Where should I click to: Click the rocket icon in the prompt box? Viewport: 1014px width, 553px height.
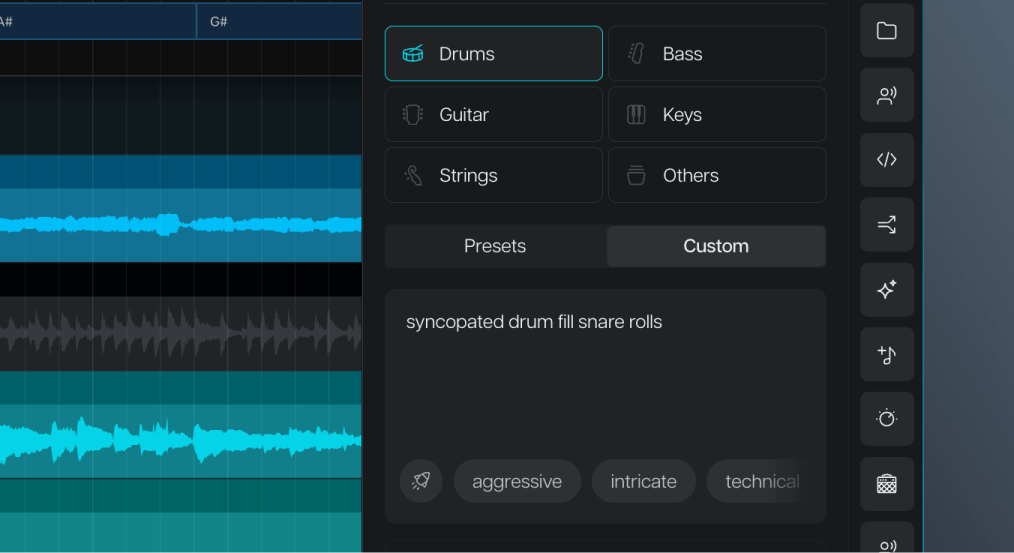click(421, 481)
